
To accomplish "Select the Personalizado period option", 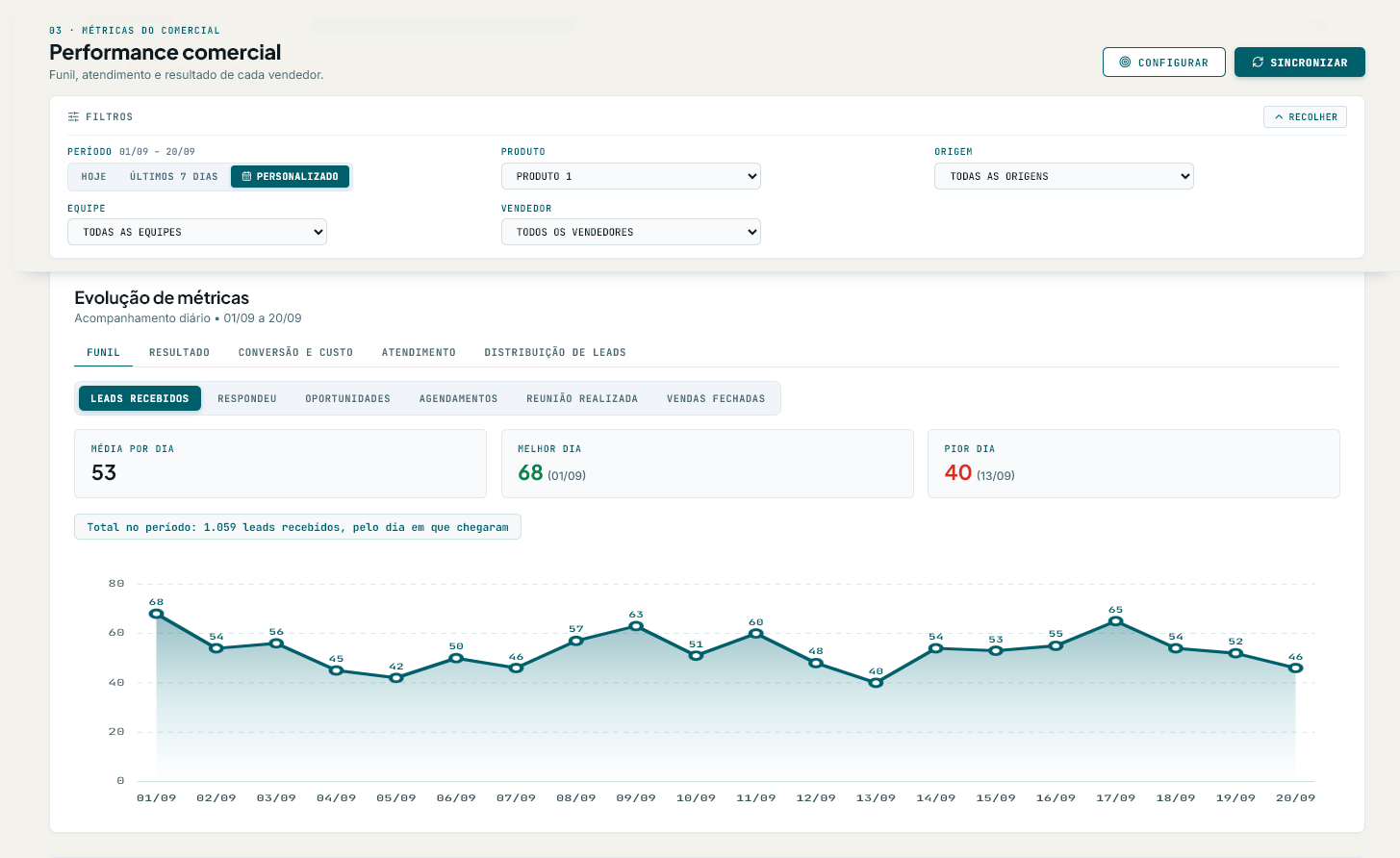I will click(290, 176).
